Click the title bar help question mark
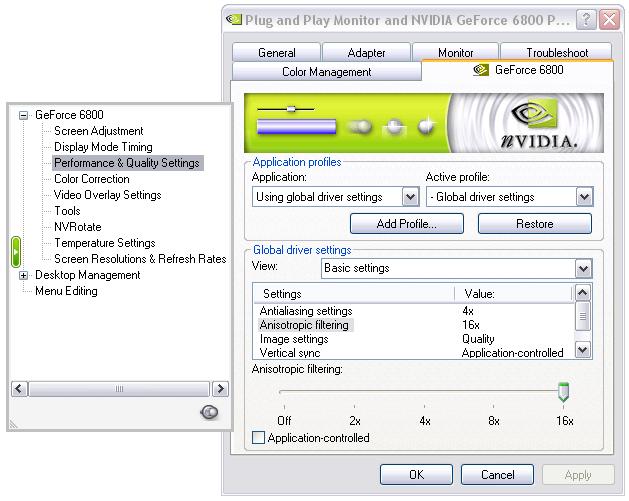This screenshot has width=629, height=501. click(x=584, y=19)
